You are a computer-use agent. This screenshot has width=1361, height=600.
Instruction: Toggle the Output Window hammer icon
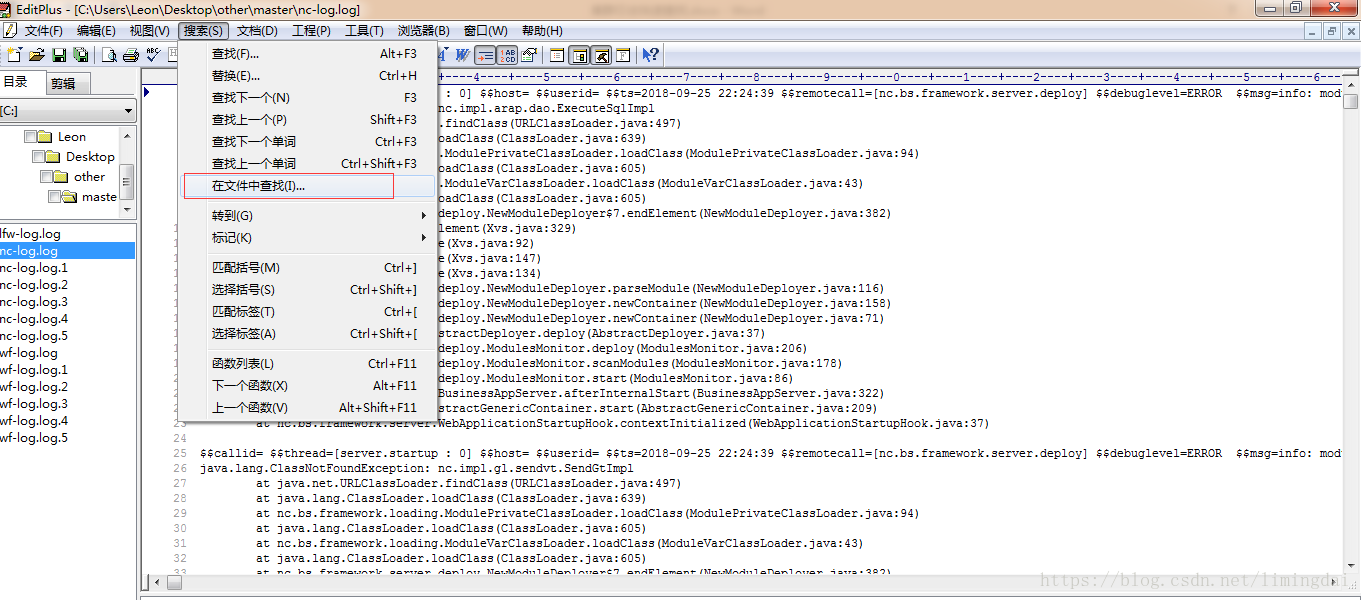click(x=602, y=55)
